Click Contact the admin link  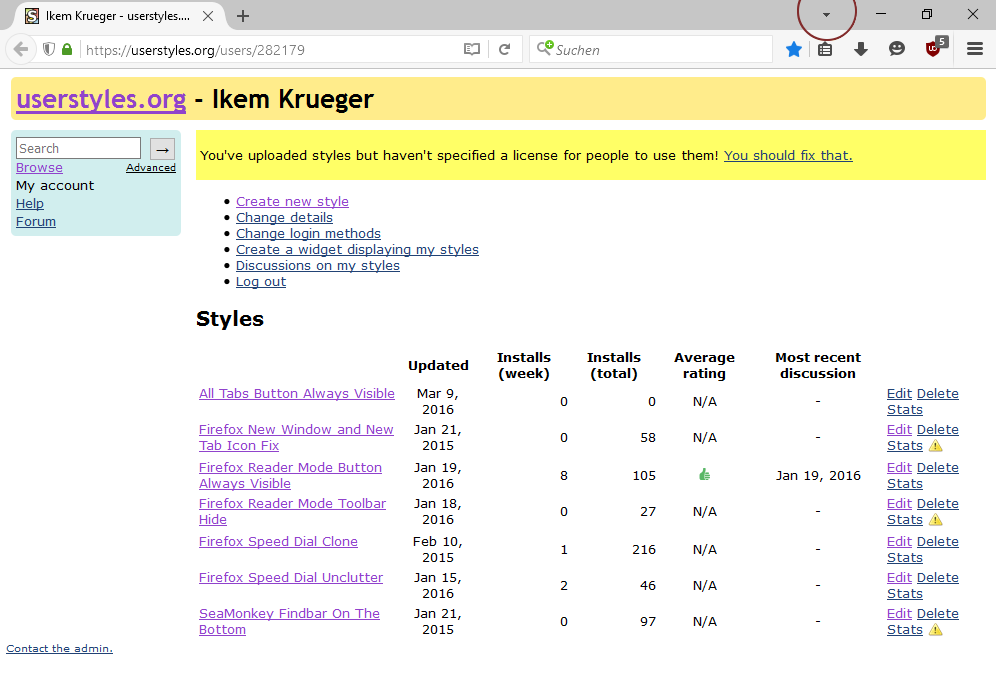(x=59, y=649)
